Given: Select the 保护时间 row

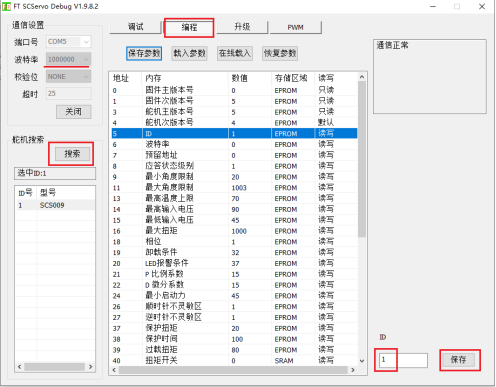Looking at the screenshot, I should 234,339.
